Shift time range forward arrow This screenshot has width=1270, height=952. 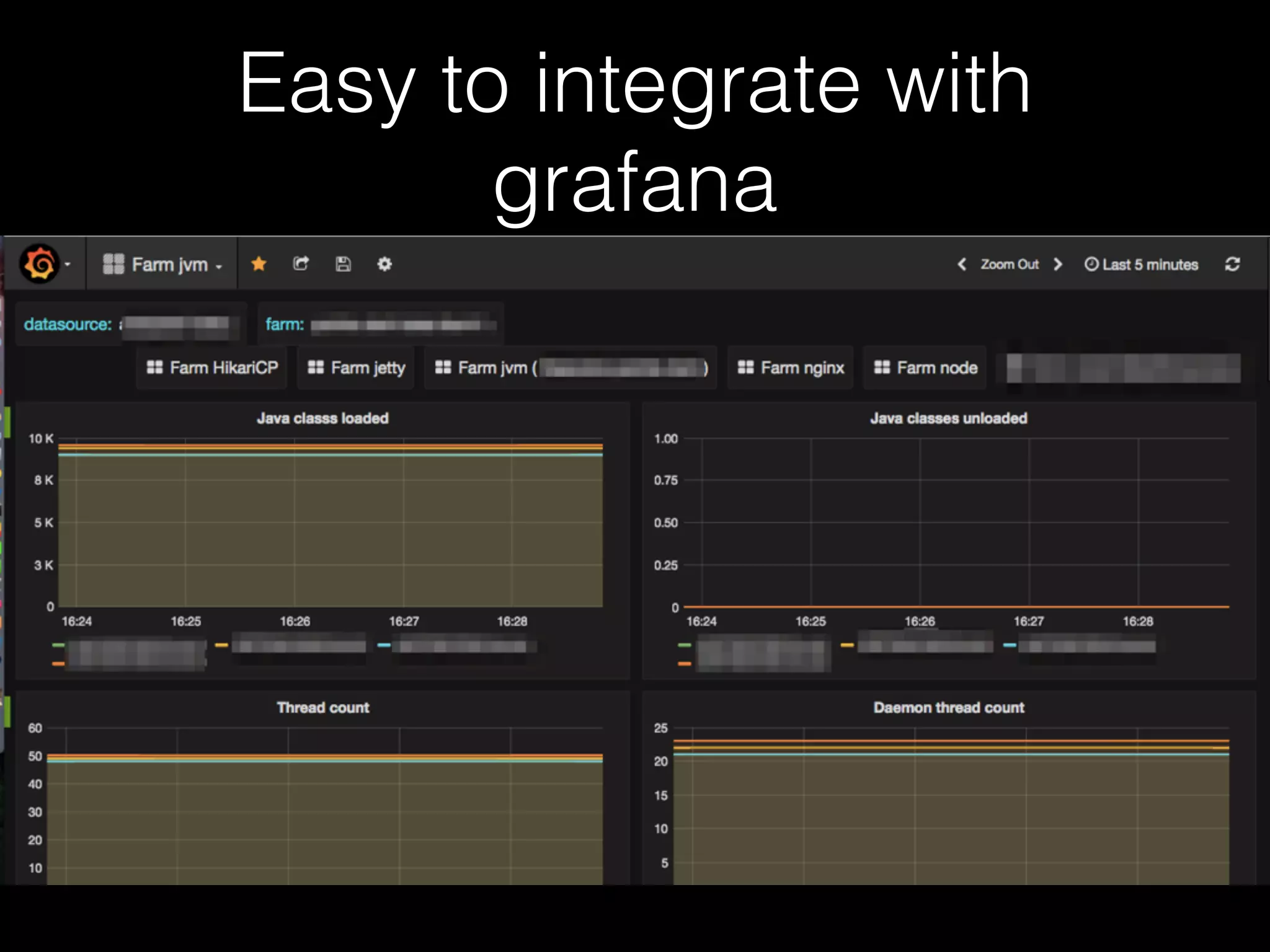click(x=1058, y=265)
